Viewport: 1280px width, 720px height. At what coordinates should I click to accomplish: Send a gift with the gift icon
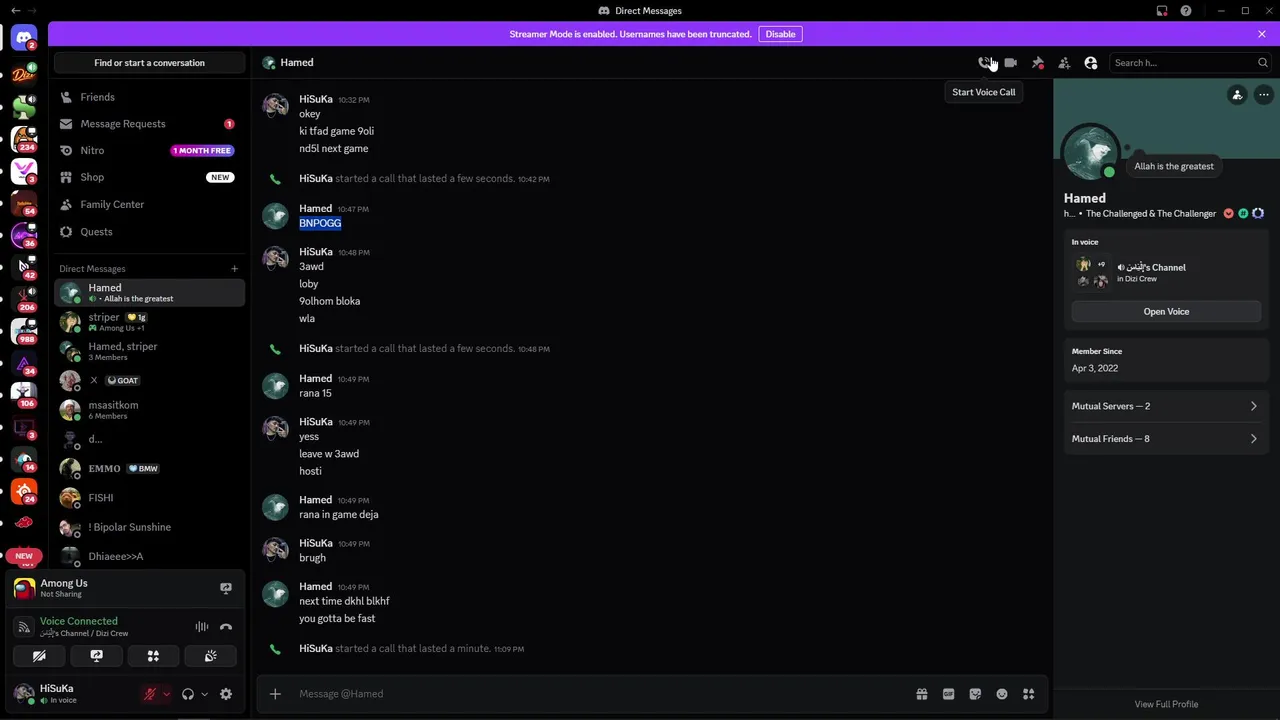point(922,694)
